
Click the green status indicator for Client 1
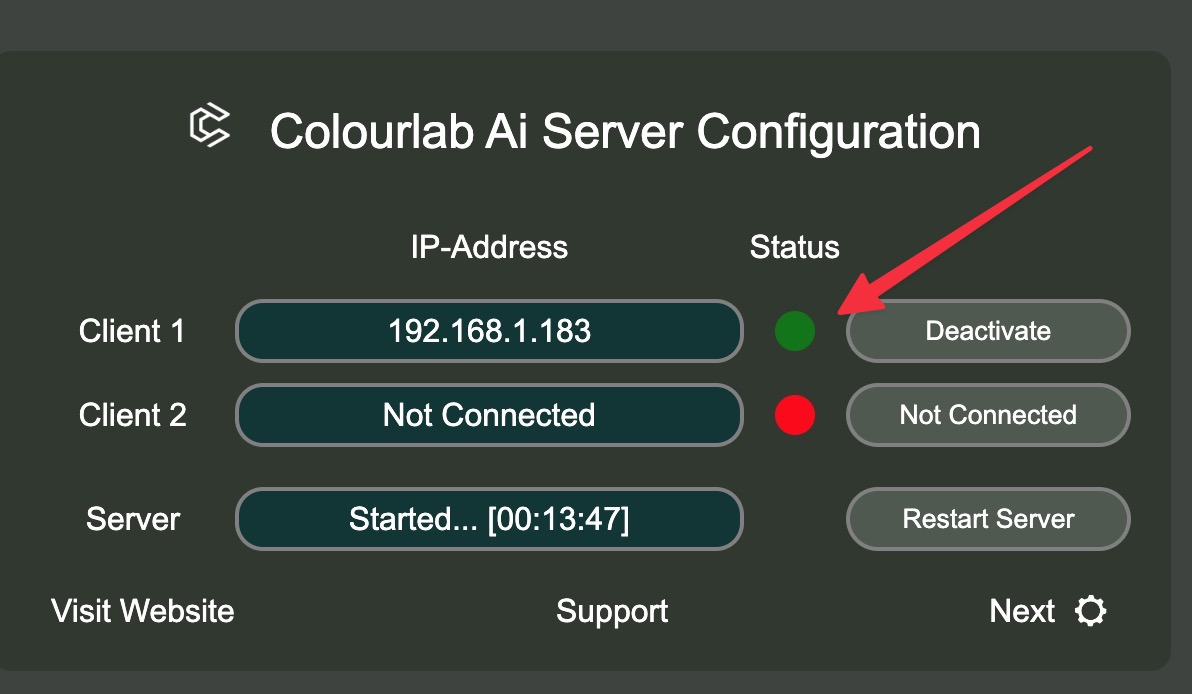[794, 331]
